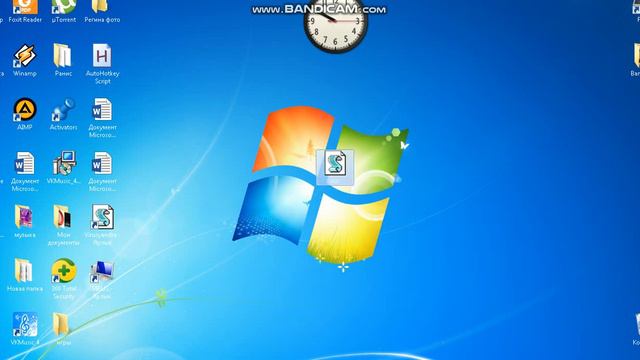Select Word document directly below AIMP

click(x=25, y=171)
